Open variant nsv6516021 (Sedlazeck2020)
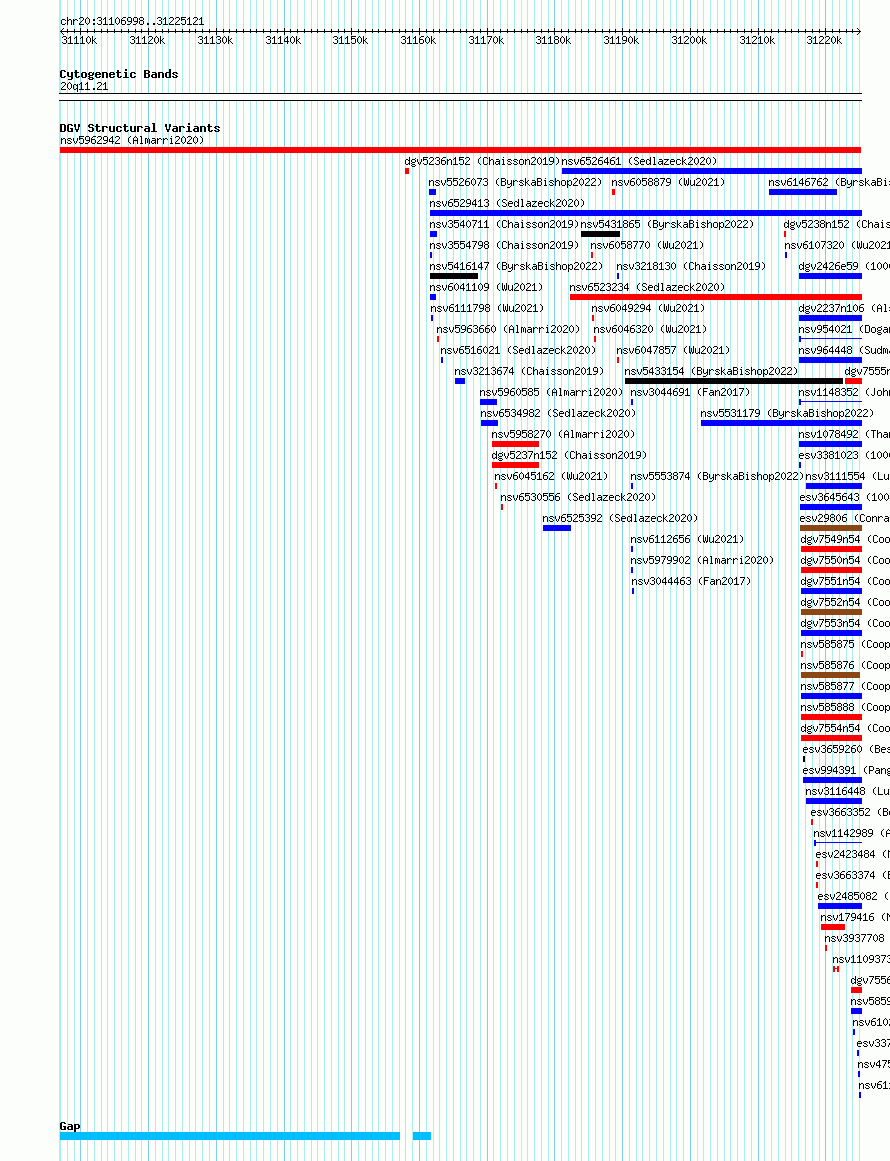890x1161 pixels. tap(518, 350)
